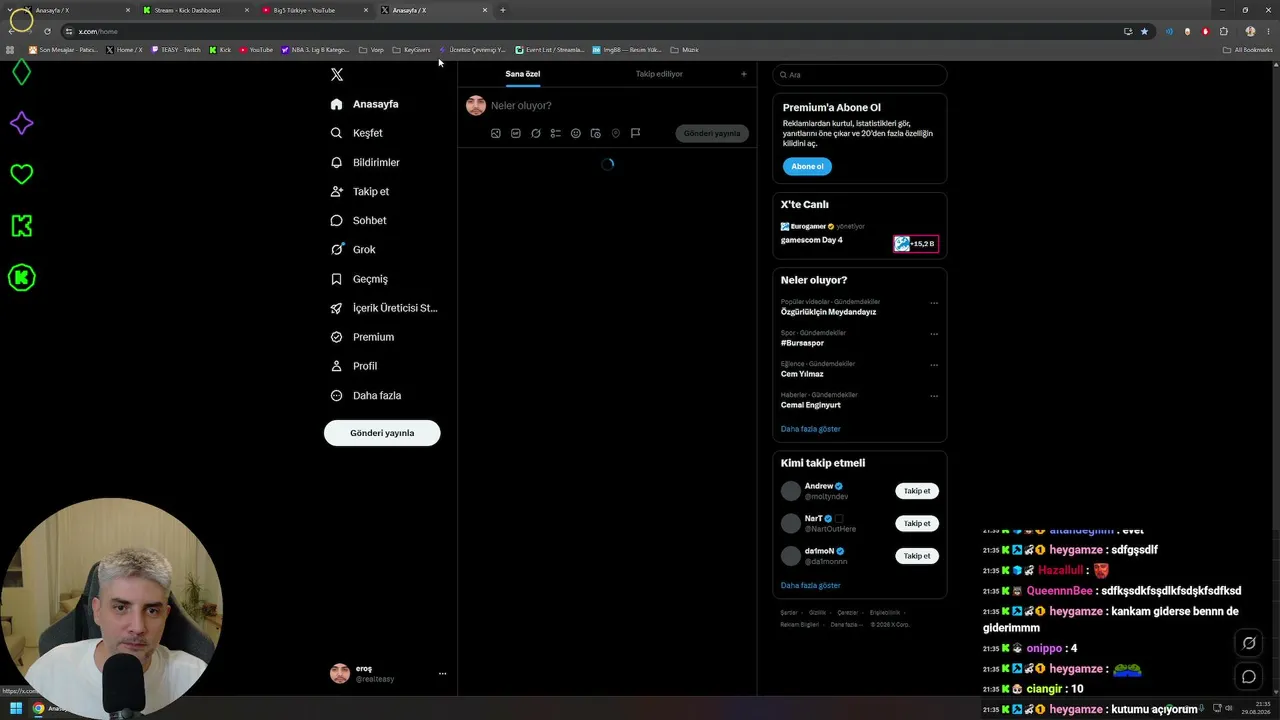The image size is (1280, 720).
Task: Open Andrew's profile avatar
Action: click(x=791, y=491)
